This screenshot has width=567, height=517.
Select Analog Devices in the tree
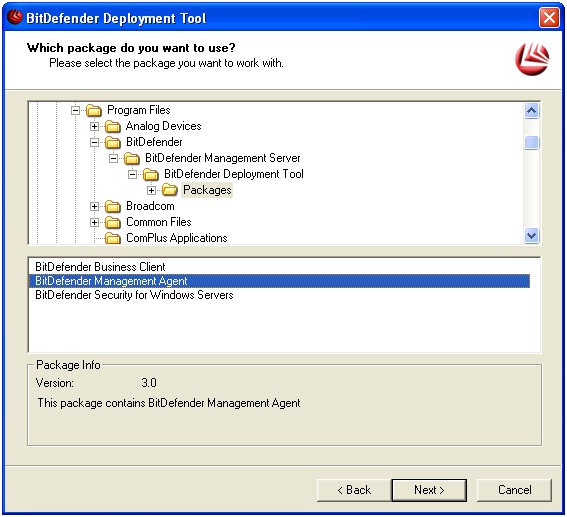[163, 126]
